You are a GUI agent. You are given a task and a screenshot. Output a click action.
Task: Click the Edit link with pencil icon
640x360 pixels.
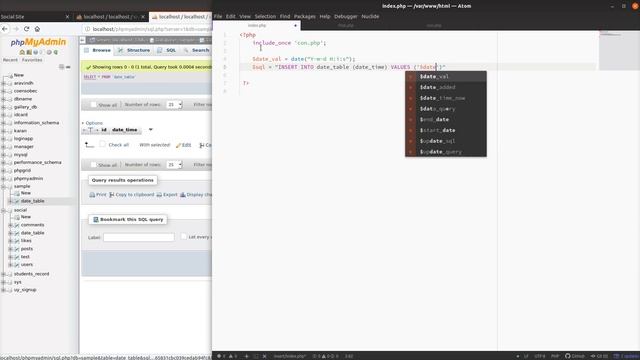183,145
